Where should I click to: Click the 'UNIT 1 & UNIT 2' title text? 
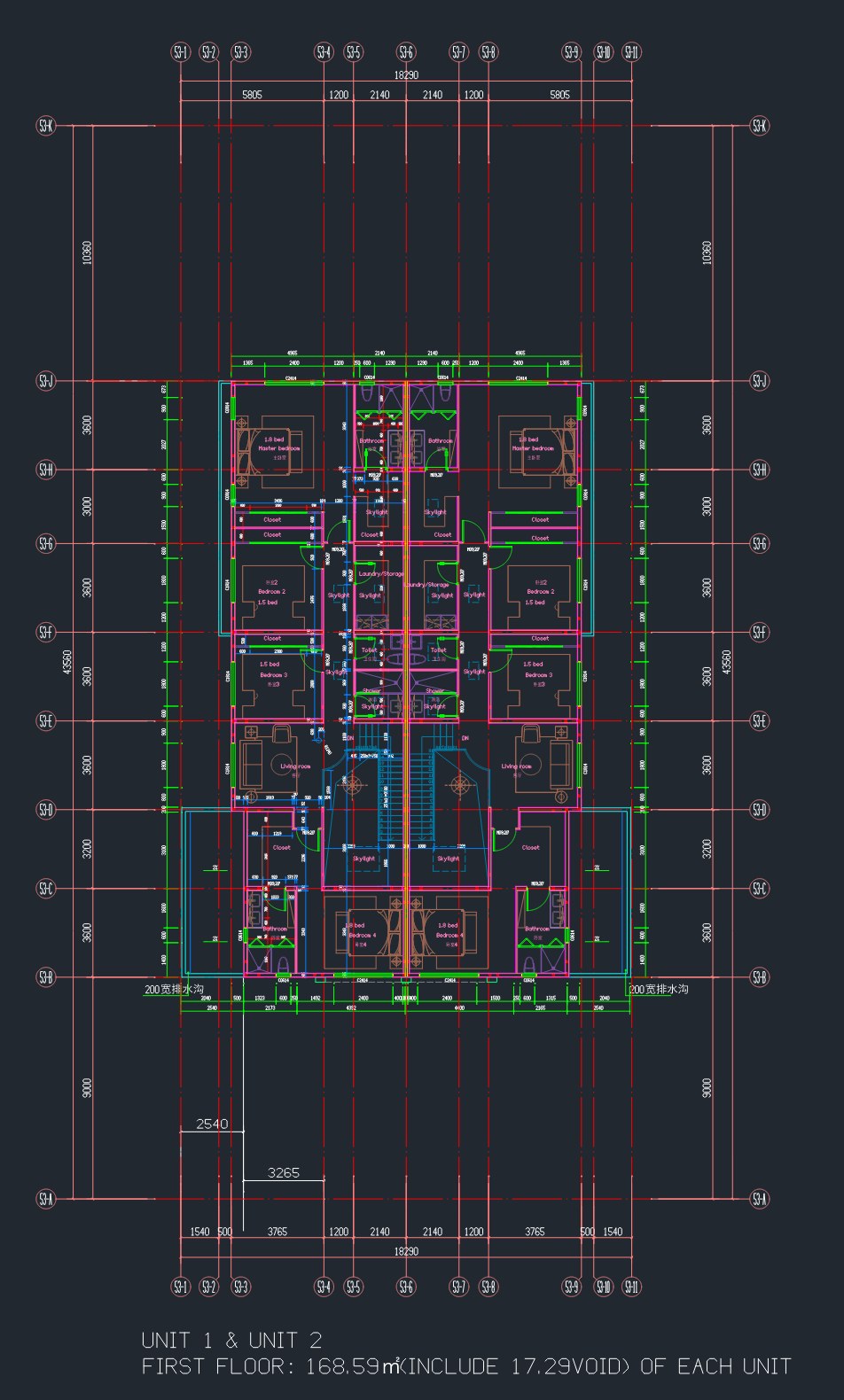coord(231,1340)
